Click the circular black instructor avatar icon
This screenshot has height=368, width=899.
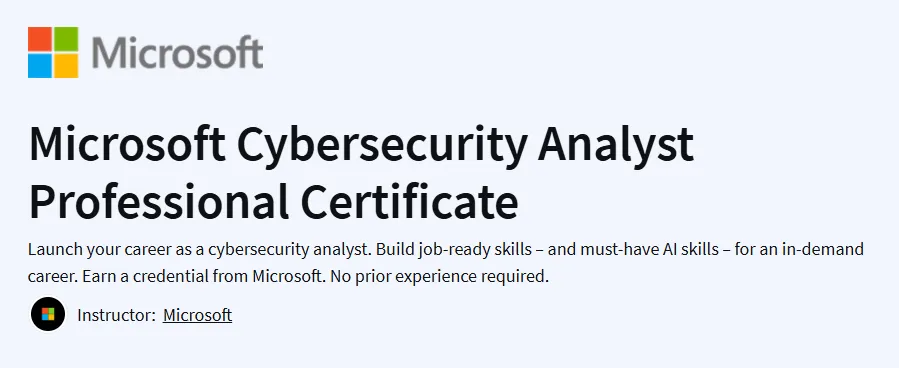click(x=48, y=315)
